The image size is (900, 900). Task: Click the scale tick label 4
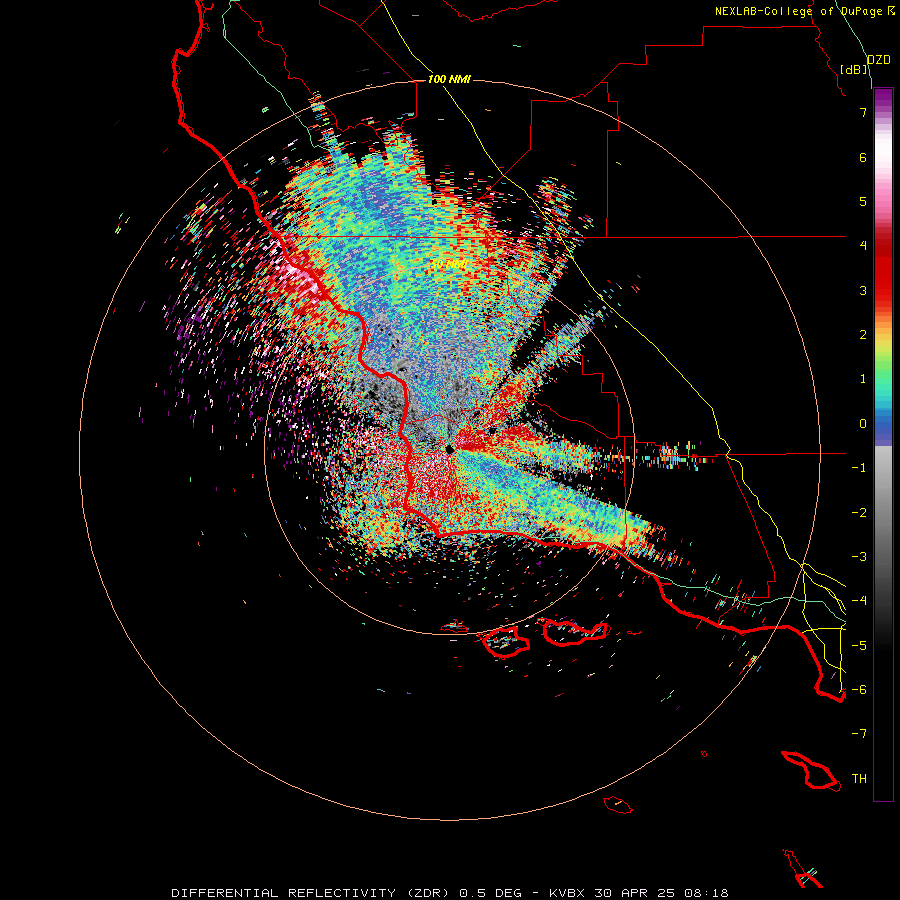tap(863, 246)
